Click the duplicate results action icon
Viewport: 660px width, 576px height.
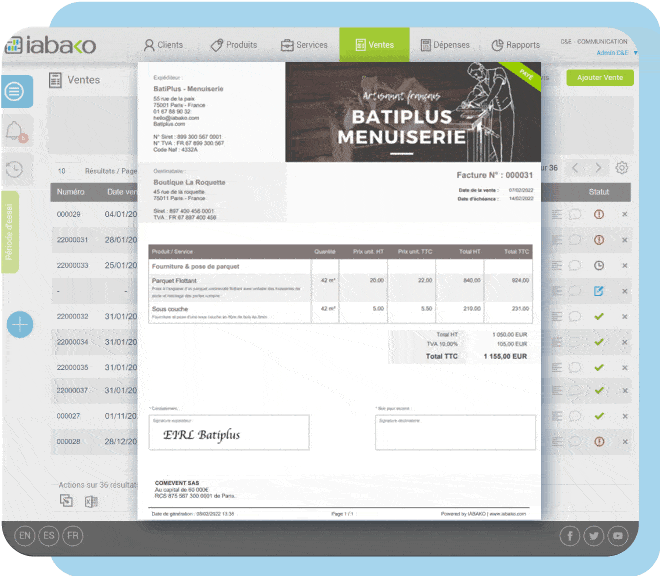point(67,501)
